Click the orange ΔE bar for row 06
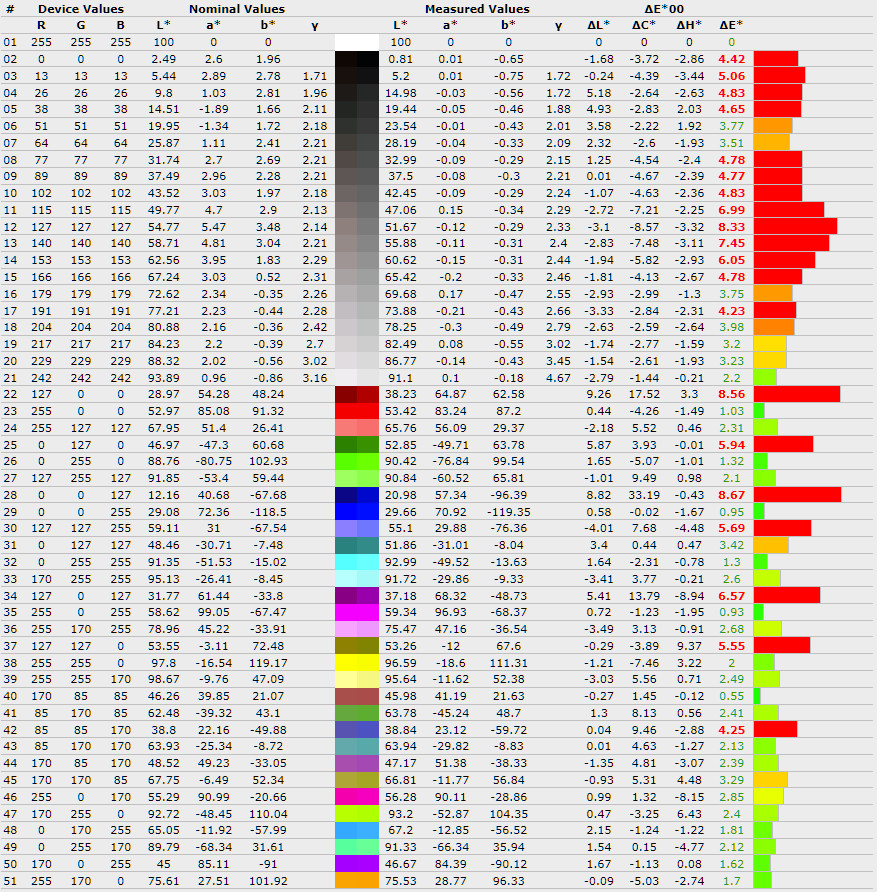 pos(773,126)
